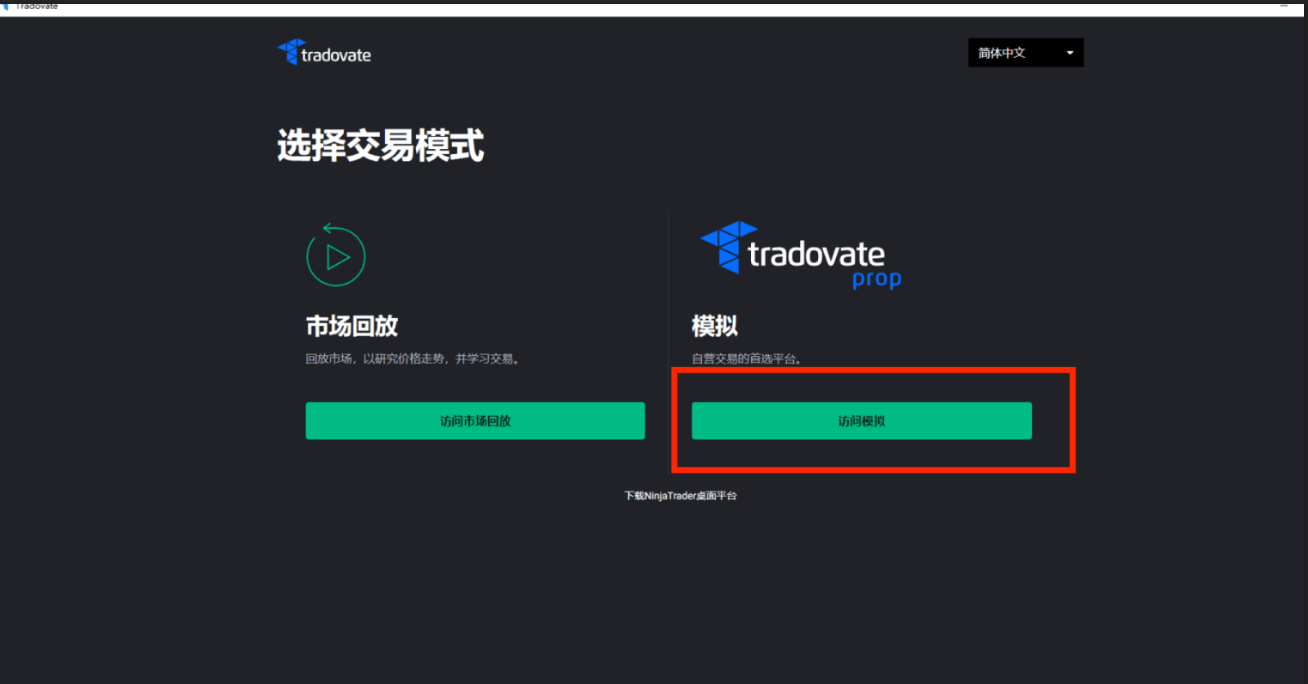This screenshot has height=684, width=1308.
Task: Select the Tradovate brand icon in the header
Action: coord(289,51)
